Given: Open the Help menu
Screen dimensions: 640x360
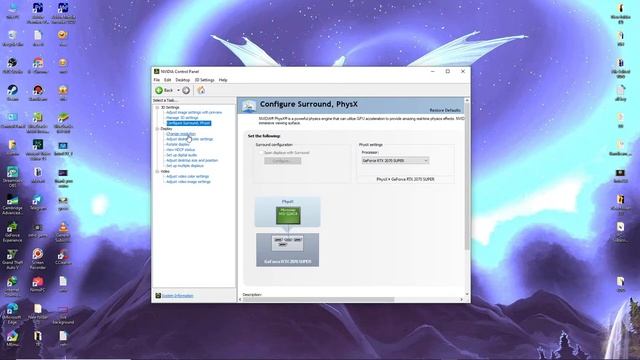Looking at the screenshot, I should 223,80.
